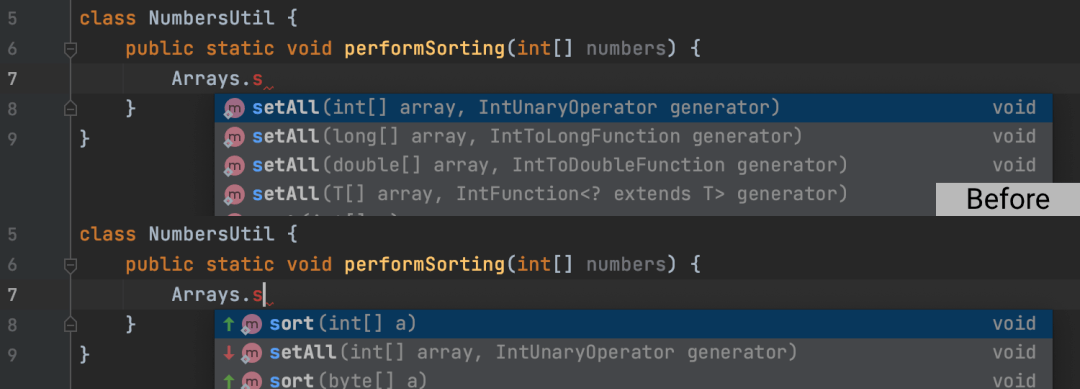Collapse performSorting method via fold marker in bottom editor
The image size is (1080, 389).
click(x=70, y=265)
